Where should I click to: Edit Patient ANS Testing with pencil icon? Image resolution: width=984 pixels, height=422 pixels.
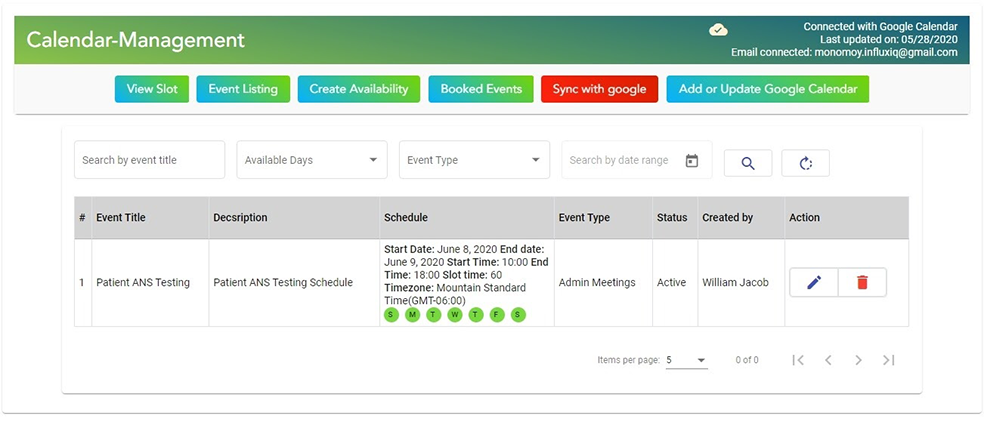click(x=813, y=283)
